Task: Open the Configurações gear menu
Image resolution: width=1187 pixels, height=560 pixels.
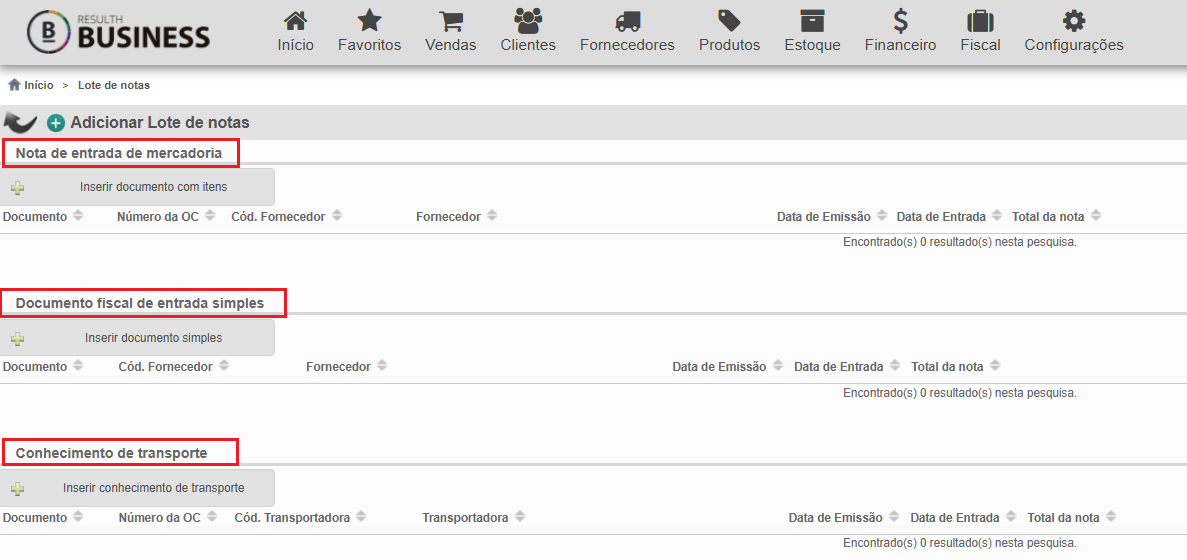Action: (1073, 31)
